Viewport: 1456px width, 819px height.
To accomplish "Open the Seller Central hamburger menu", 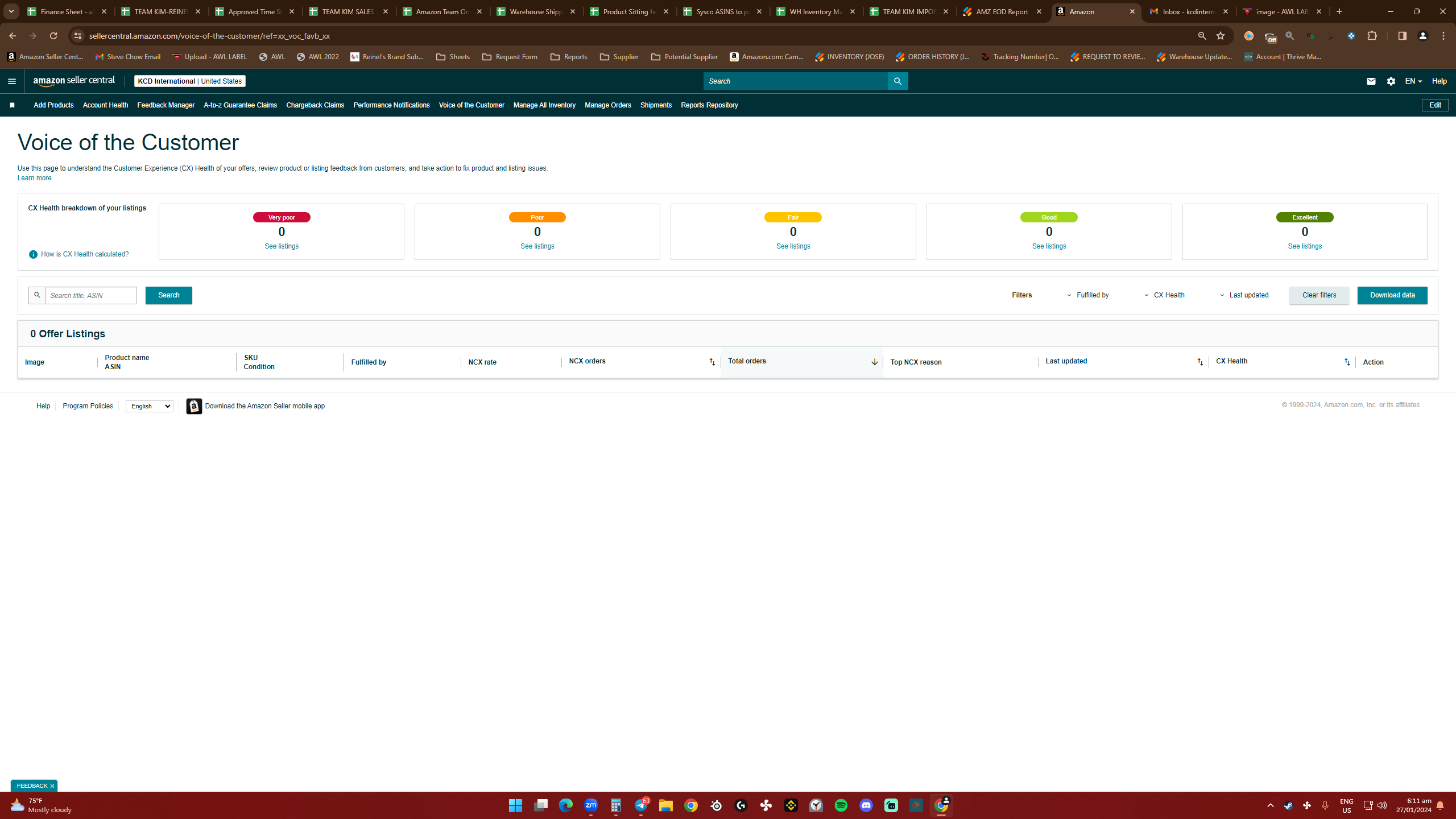I will click(12, 81).
